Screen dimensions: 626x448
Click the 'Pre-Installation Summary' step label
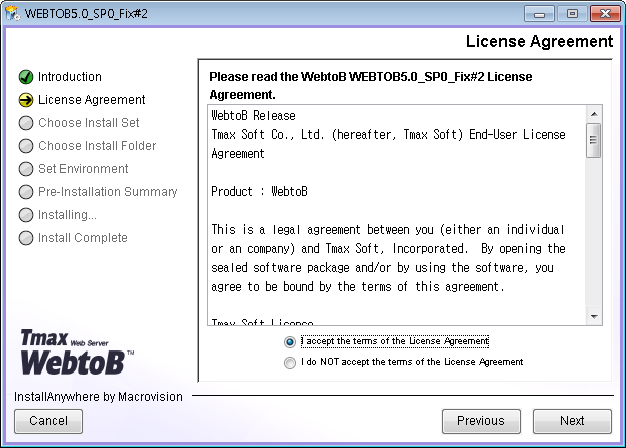(x=108, y=192)
